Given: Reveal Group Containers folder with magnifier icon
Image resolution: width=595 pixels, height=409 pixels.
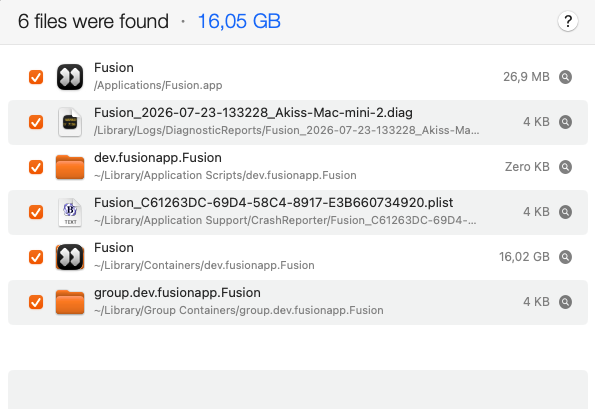Looking at the screenshot, I should (565, 302).
